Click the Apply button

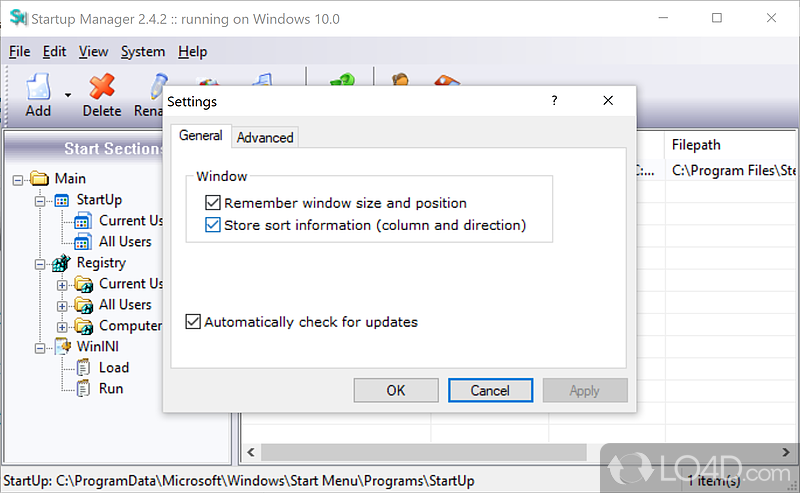pos(585,390)
